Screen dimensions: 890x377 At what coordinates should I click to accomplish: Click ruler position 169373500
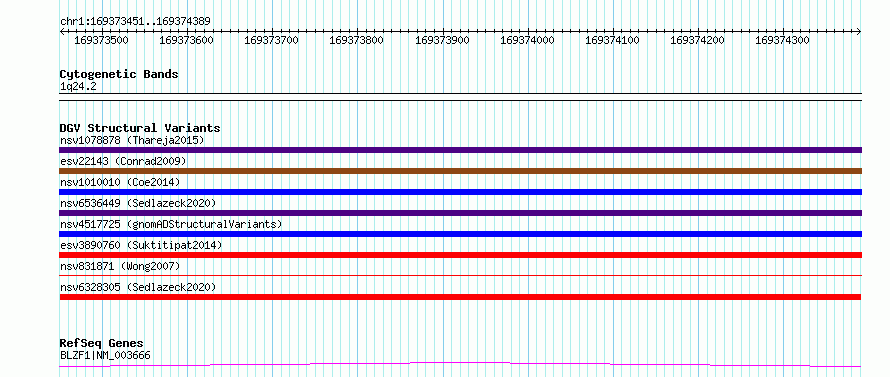(101, 40)
